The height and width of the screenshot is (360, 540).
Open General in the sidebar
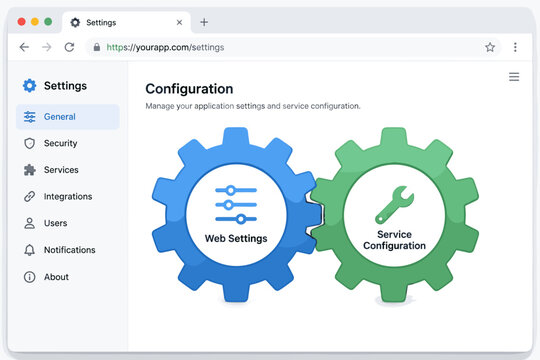click(x=68, y=117)
